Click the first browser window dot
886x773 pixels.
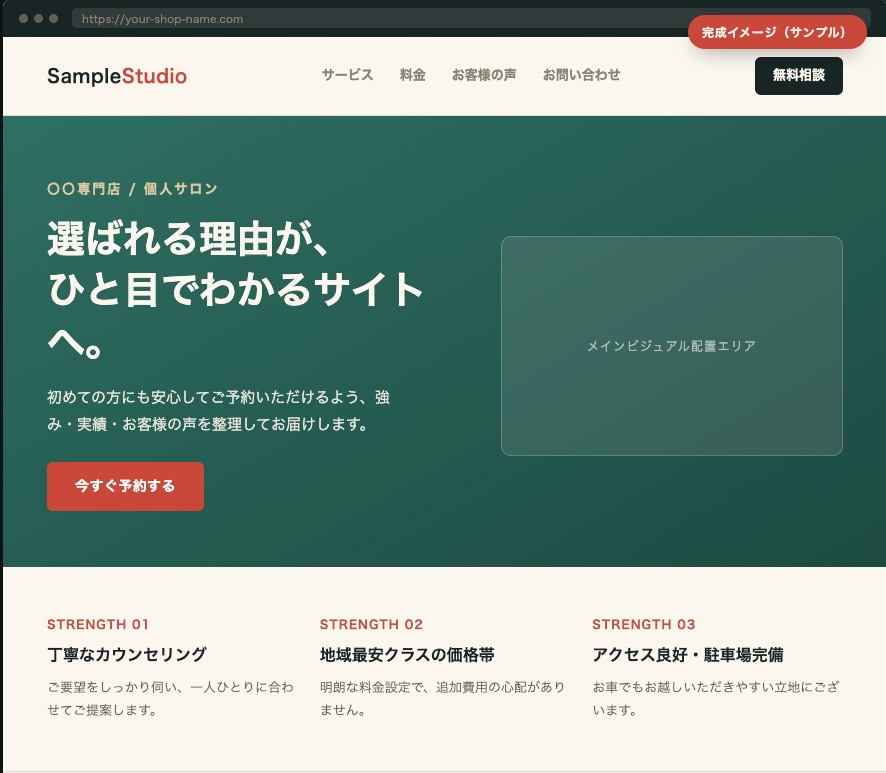(24, 19)
